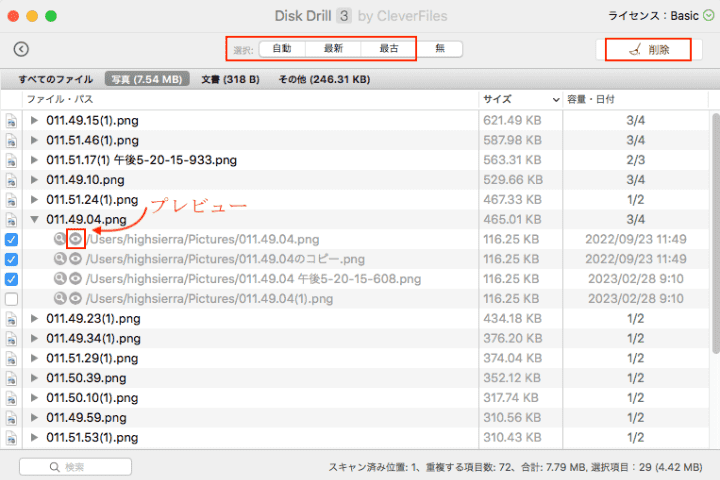
Task: Uncheck /Users/highsierra/Pictures/011.49.04.png checkbox
Action: coord(11,240)
